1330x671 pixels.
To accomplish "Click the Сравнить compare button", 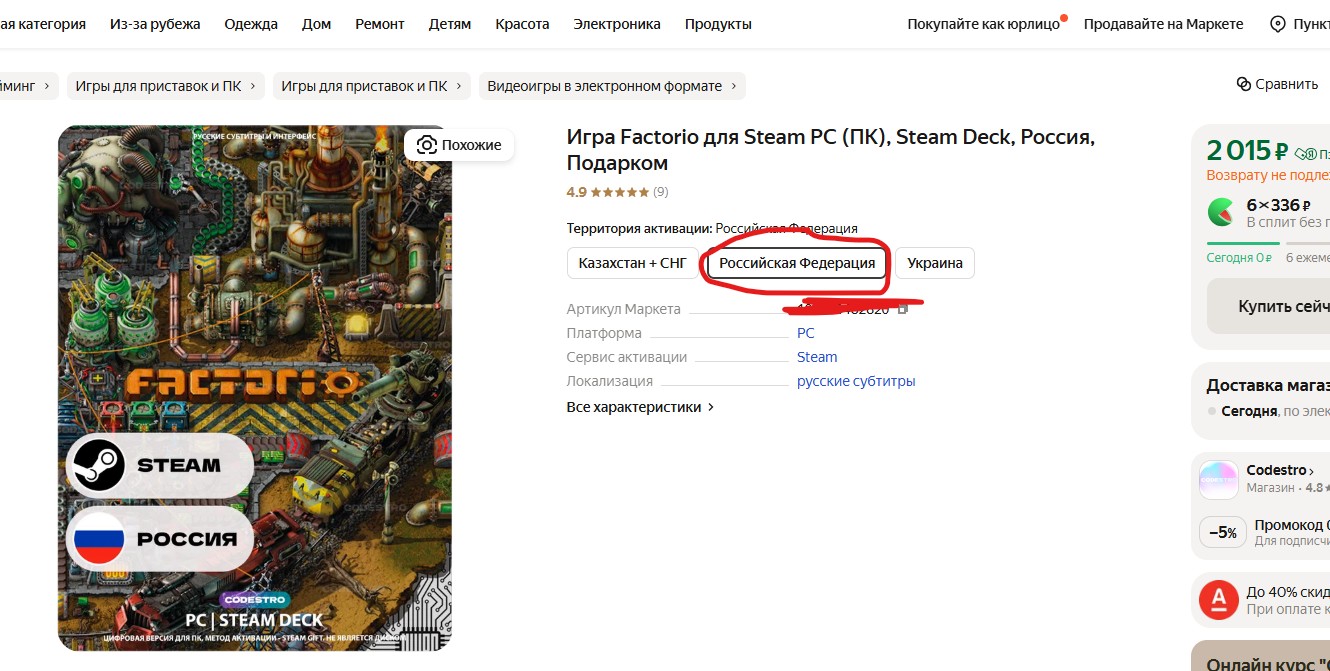I will click(x=1277, y=84).
